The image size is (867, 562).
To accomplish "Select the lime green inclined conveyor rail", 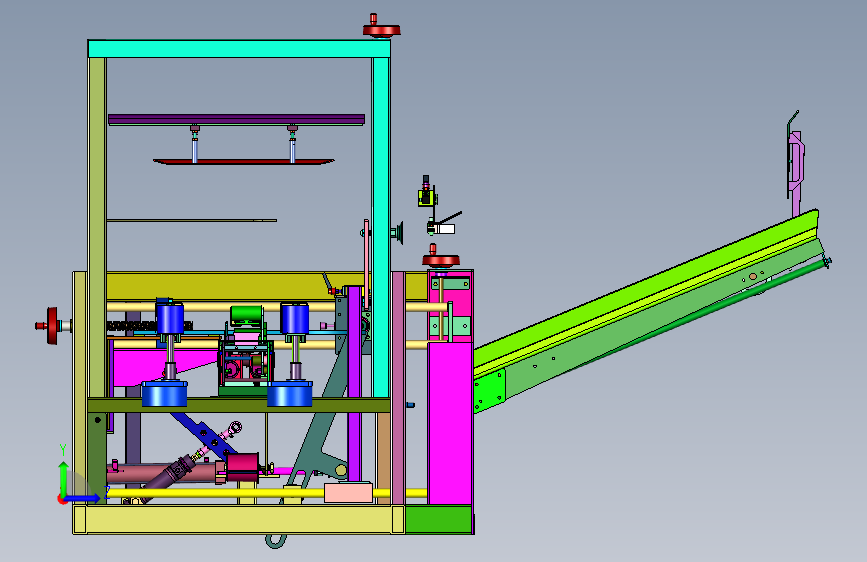I will coord(646,290).
